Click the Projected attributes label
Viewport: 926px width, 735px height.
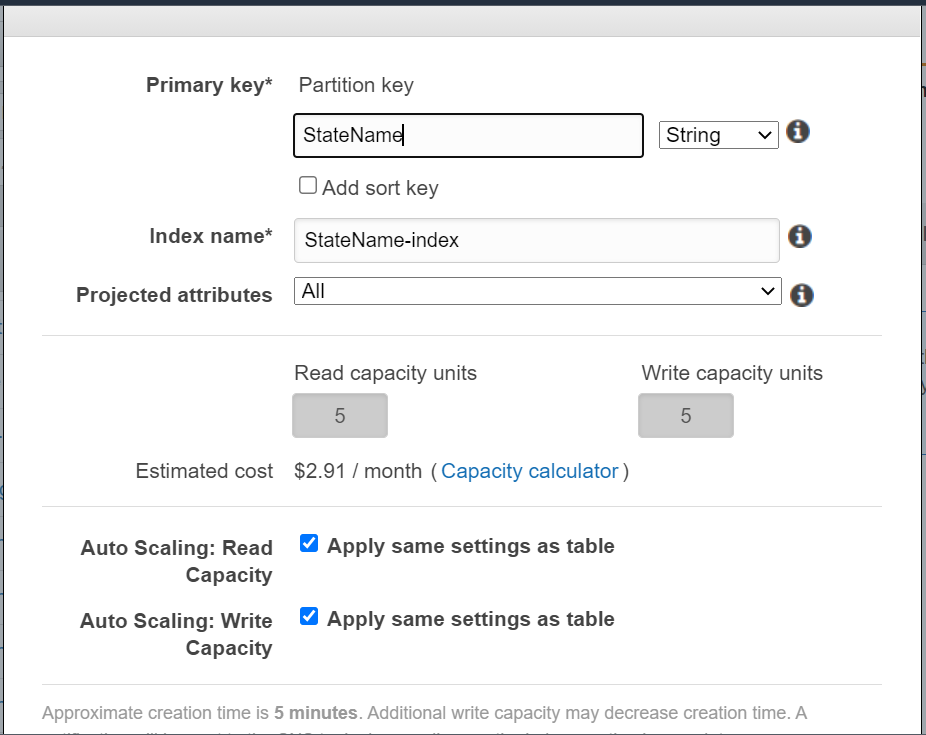click(174, 295)
